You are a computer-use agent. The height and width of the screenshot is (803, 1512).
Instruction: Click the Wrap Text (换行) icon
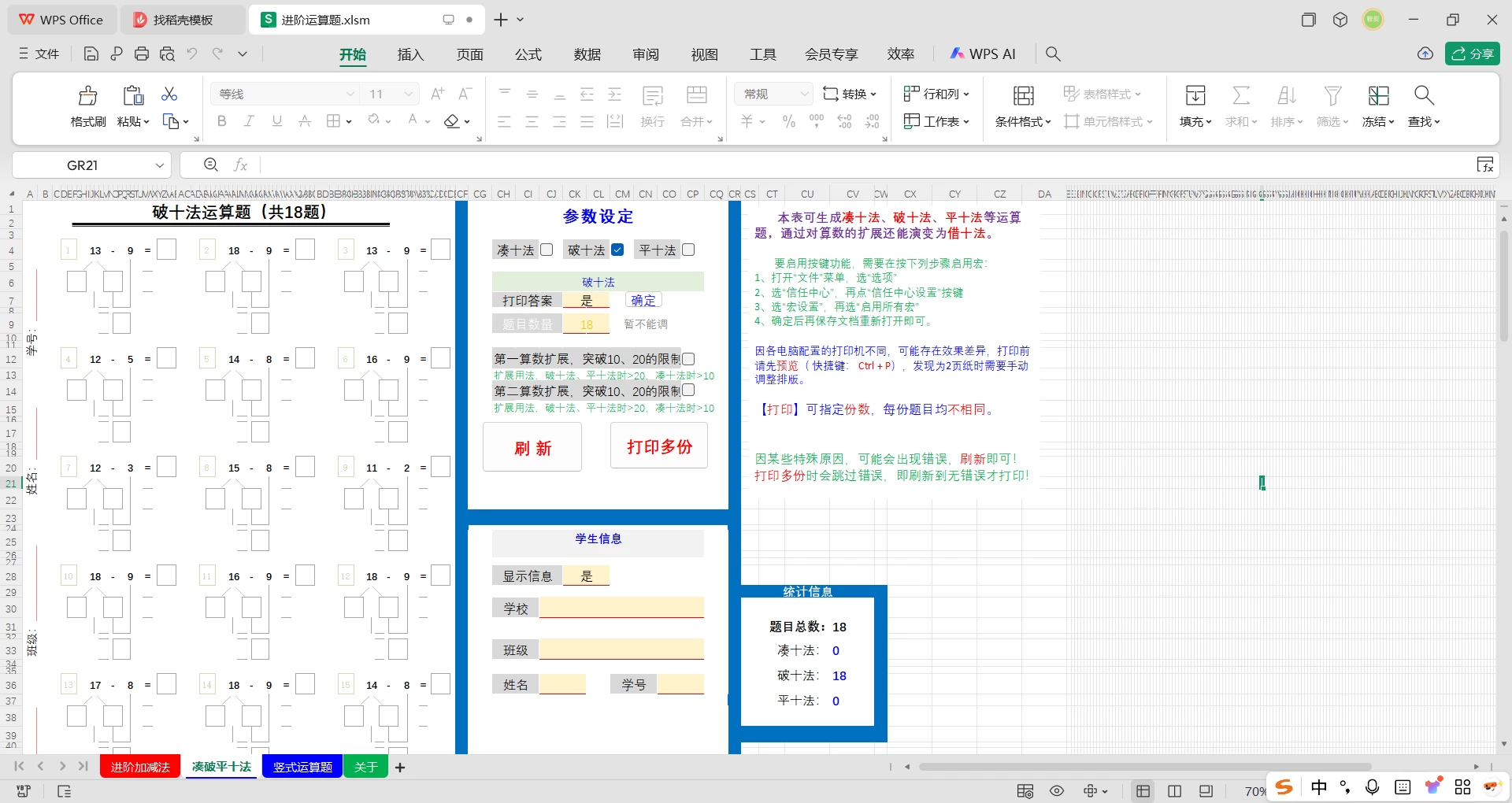tap(653, 95)
